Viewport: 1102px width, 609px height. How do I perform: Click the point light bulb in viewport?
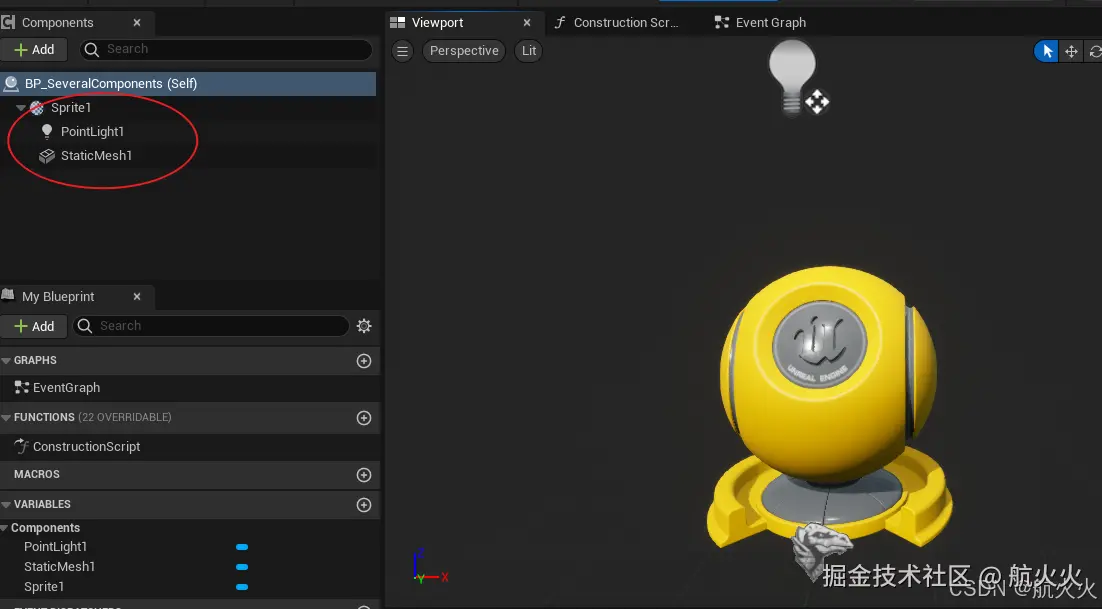[792, 75]
